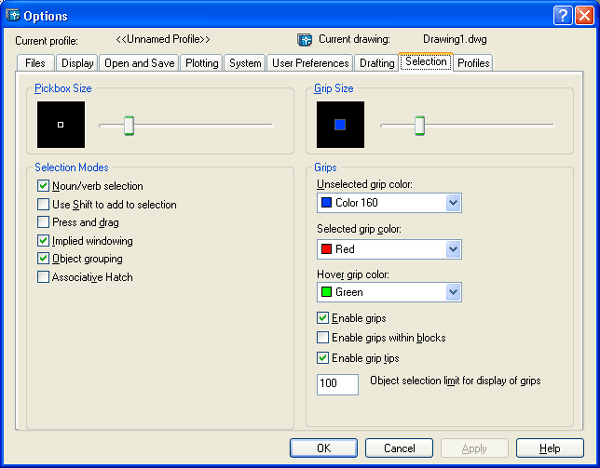Check the Associative Hatch option
The width and height of the screenshot is (600, 468).
43,277
